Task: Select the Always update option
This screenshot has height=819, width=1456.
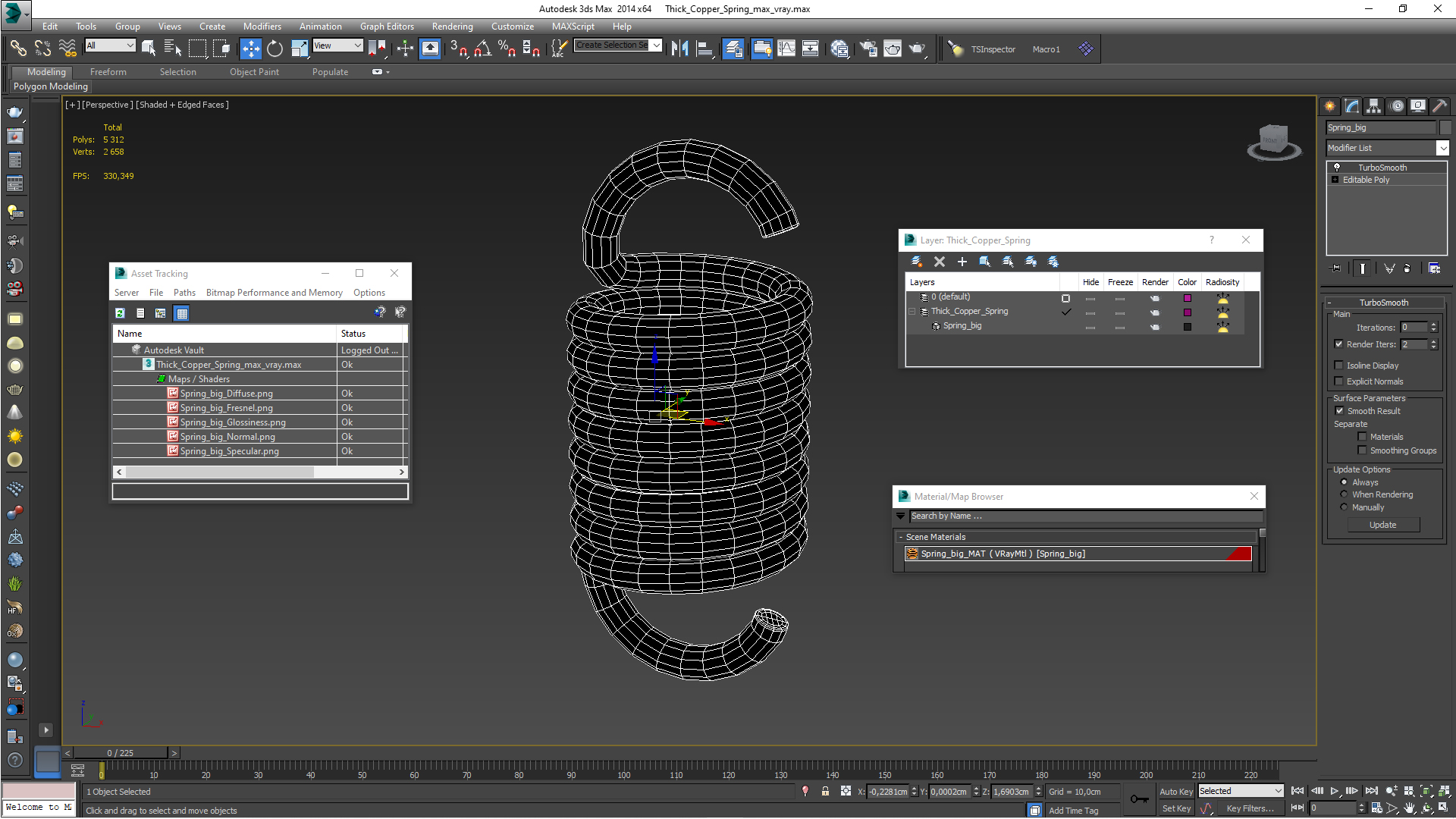Action: pyautogui.click(x=1345, y=482)
